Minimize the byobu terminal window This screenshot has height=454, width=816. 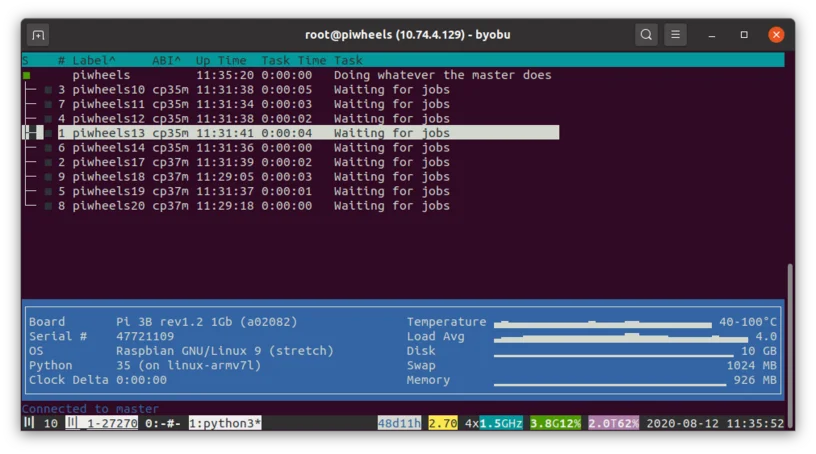point(711,35)
